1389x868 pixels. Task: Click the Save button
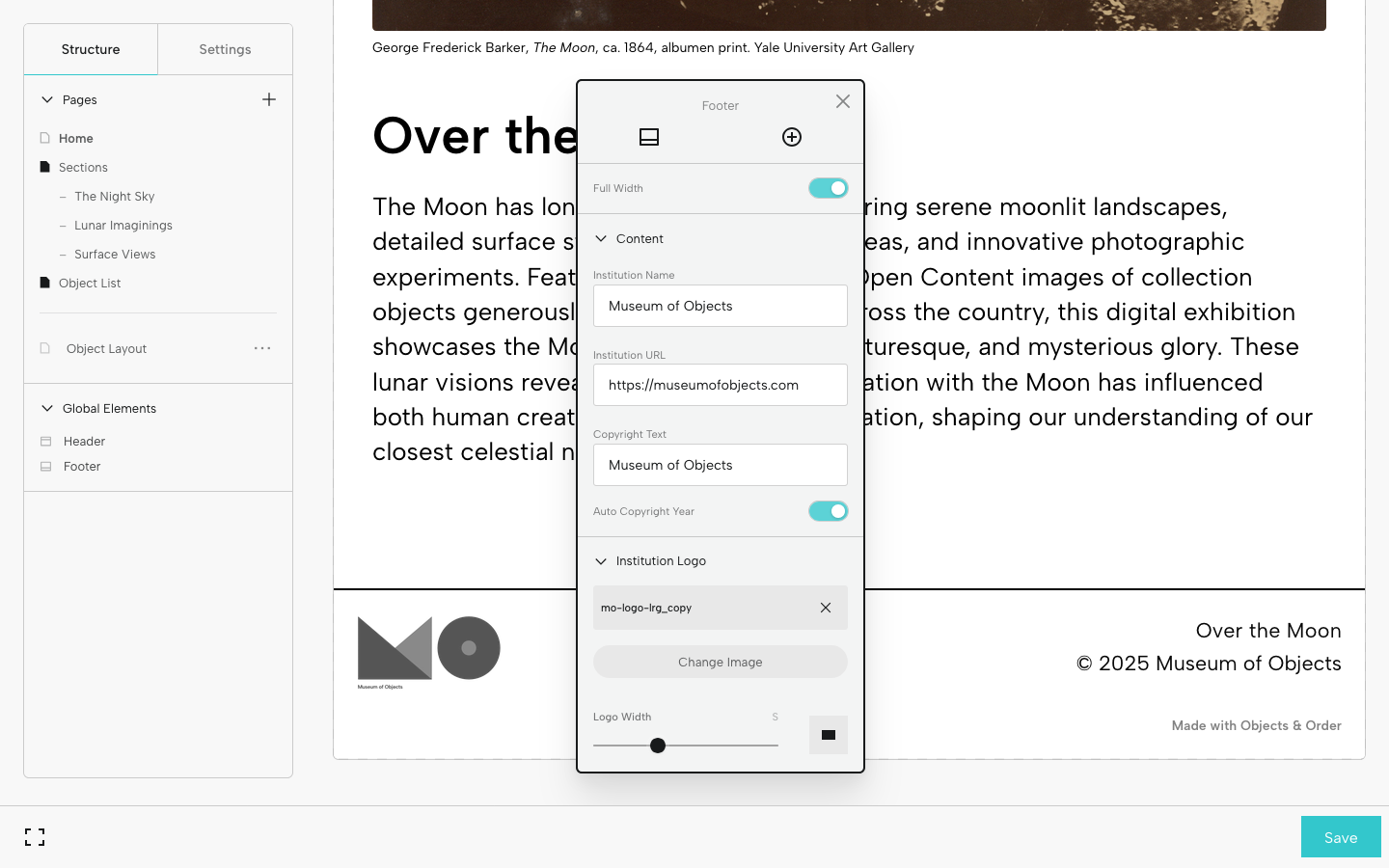point(1341,837)
